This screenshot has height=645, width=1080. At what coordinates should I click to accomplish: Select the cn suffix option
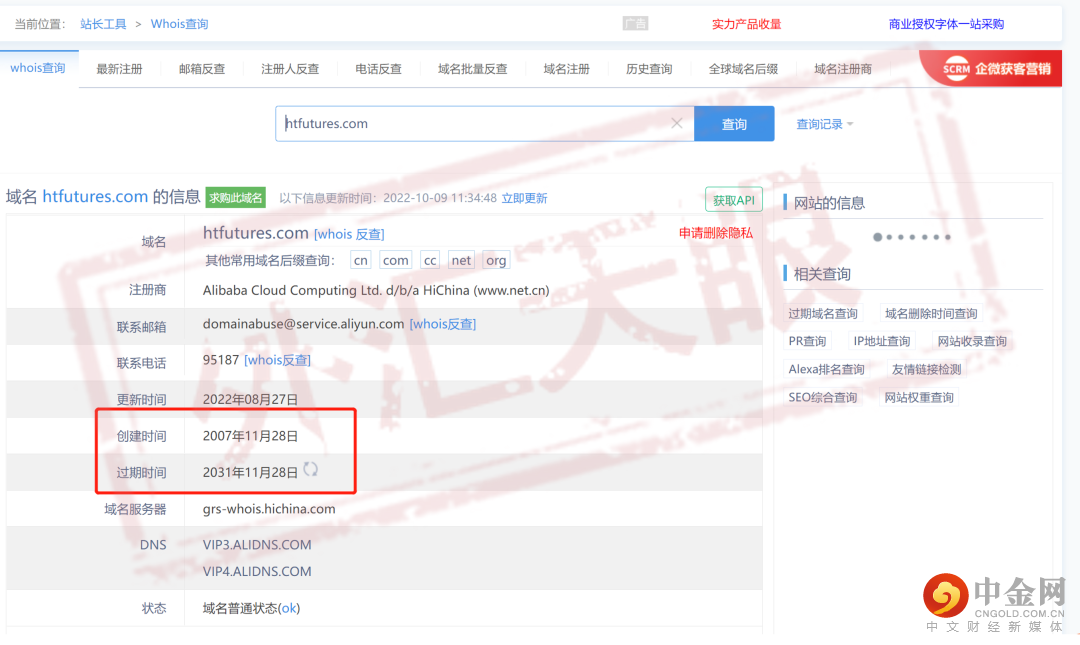coord(361,260)
